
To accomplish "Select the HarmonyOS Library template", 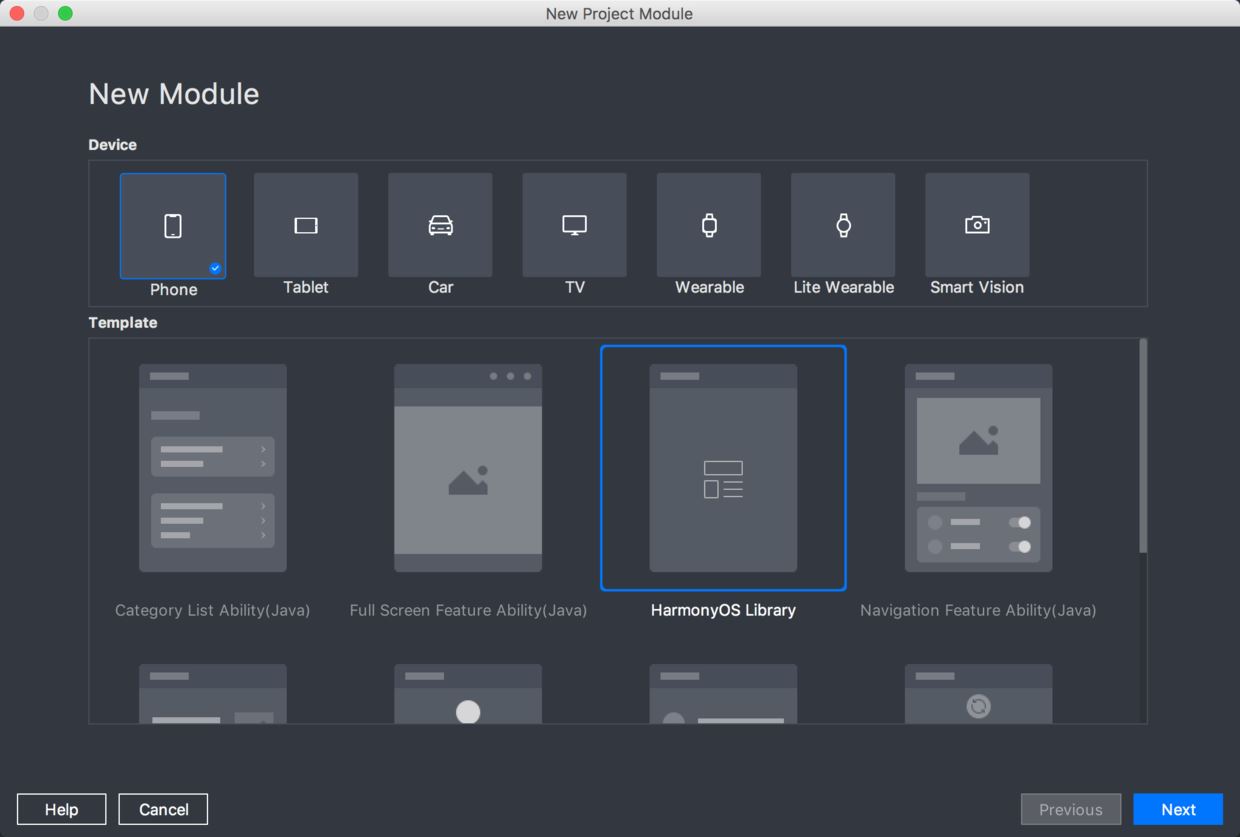I will pyautogui.click(x=723, y=468).
